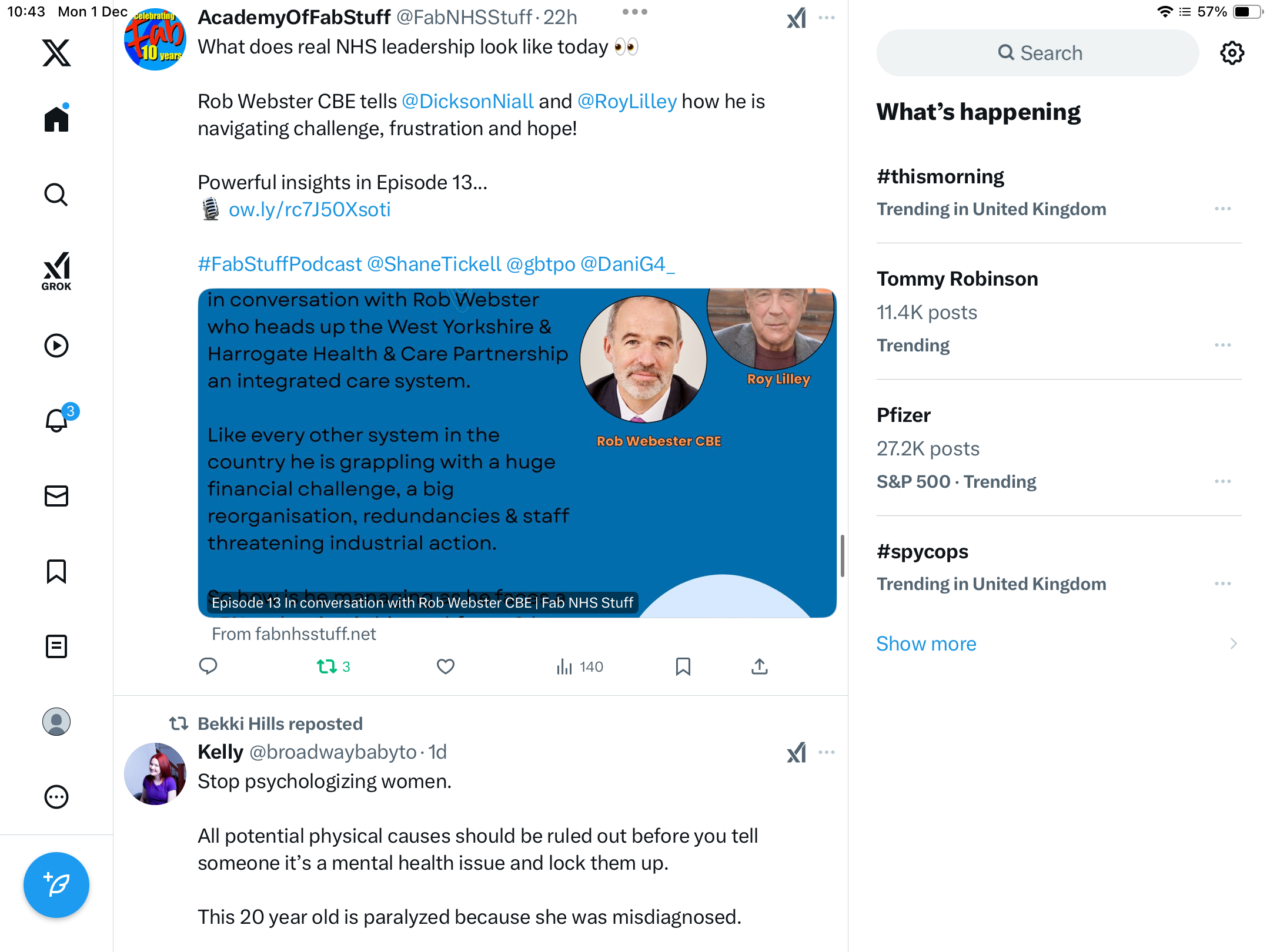Like the AcademyOfFabStuff post
This screenshot has height=952, width=1270.
[x=446, y=666]
